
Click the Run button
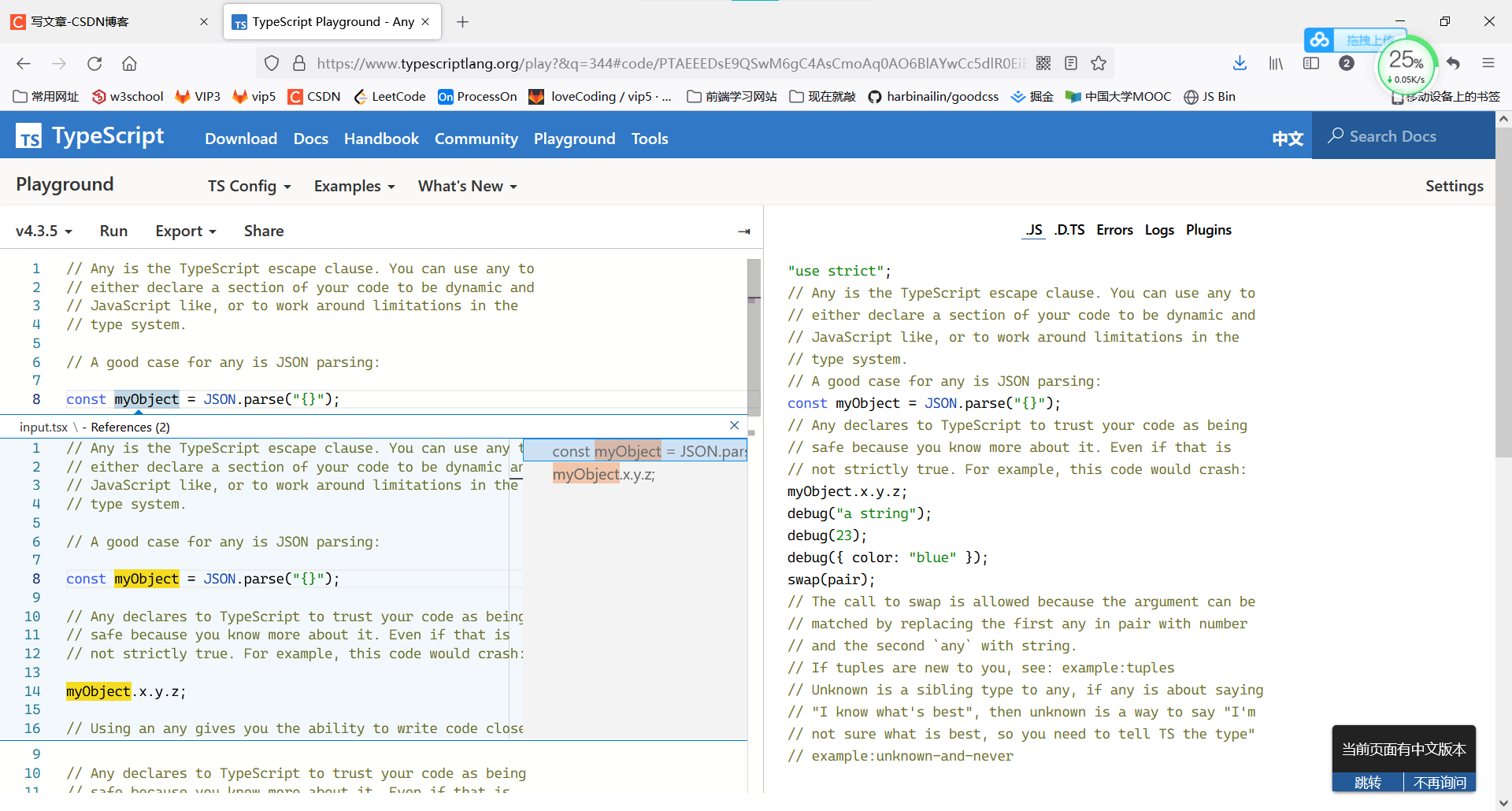tap(113, 231)
